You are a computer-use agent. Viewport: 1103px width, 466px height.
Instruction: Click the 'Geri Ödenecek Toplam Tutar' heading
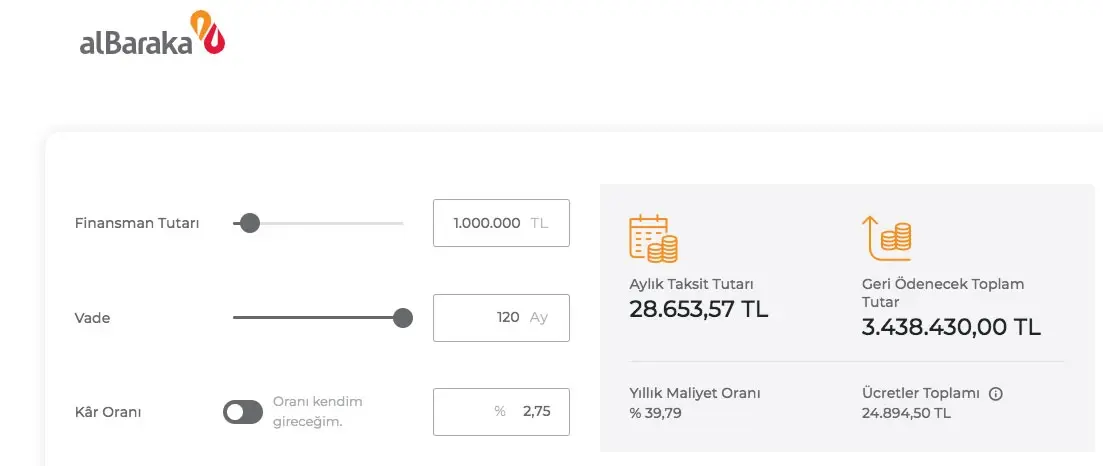942,292
